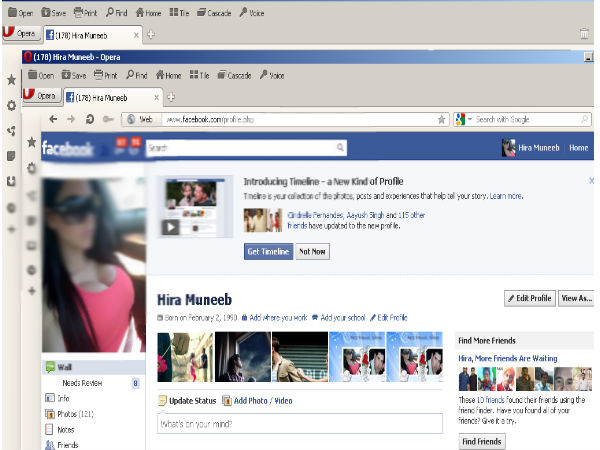The height and width of the screenshot is (450, 600).
Task: Open the Learn more link
Action: click(506, 196)
